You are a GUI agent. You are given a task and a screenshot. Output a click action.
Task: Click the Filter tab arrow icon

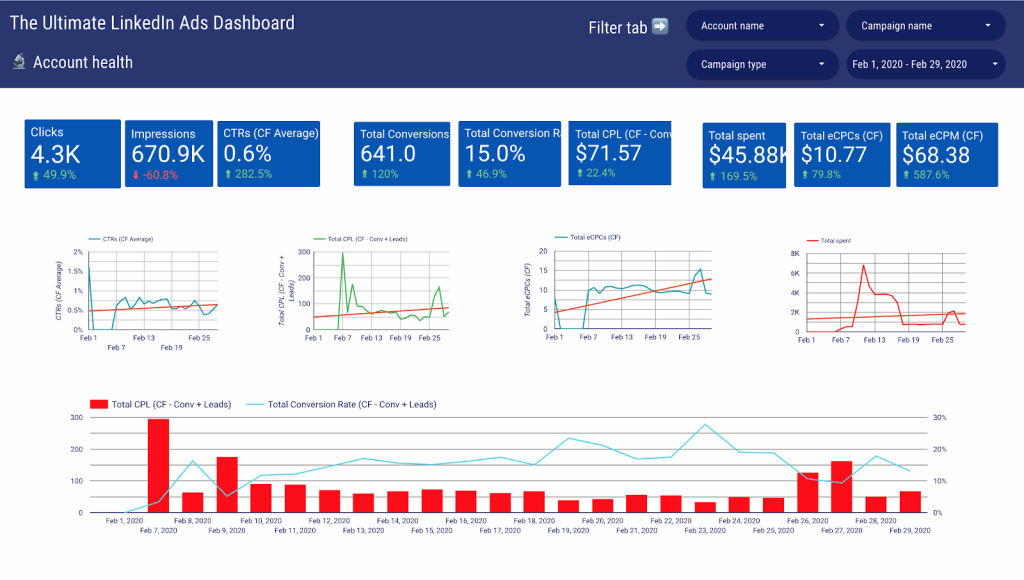660,26
